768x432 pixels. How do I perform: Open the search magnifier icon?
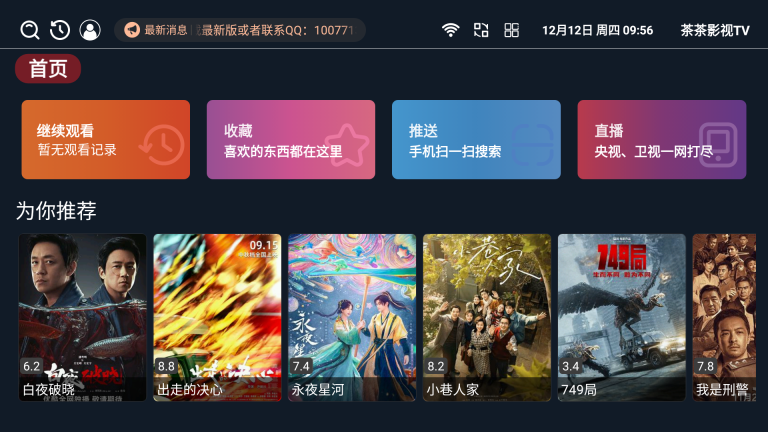pos(29,30)
